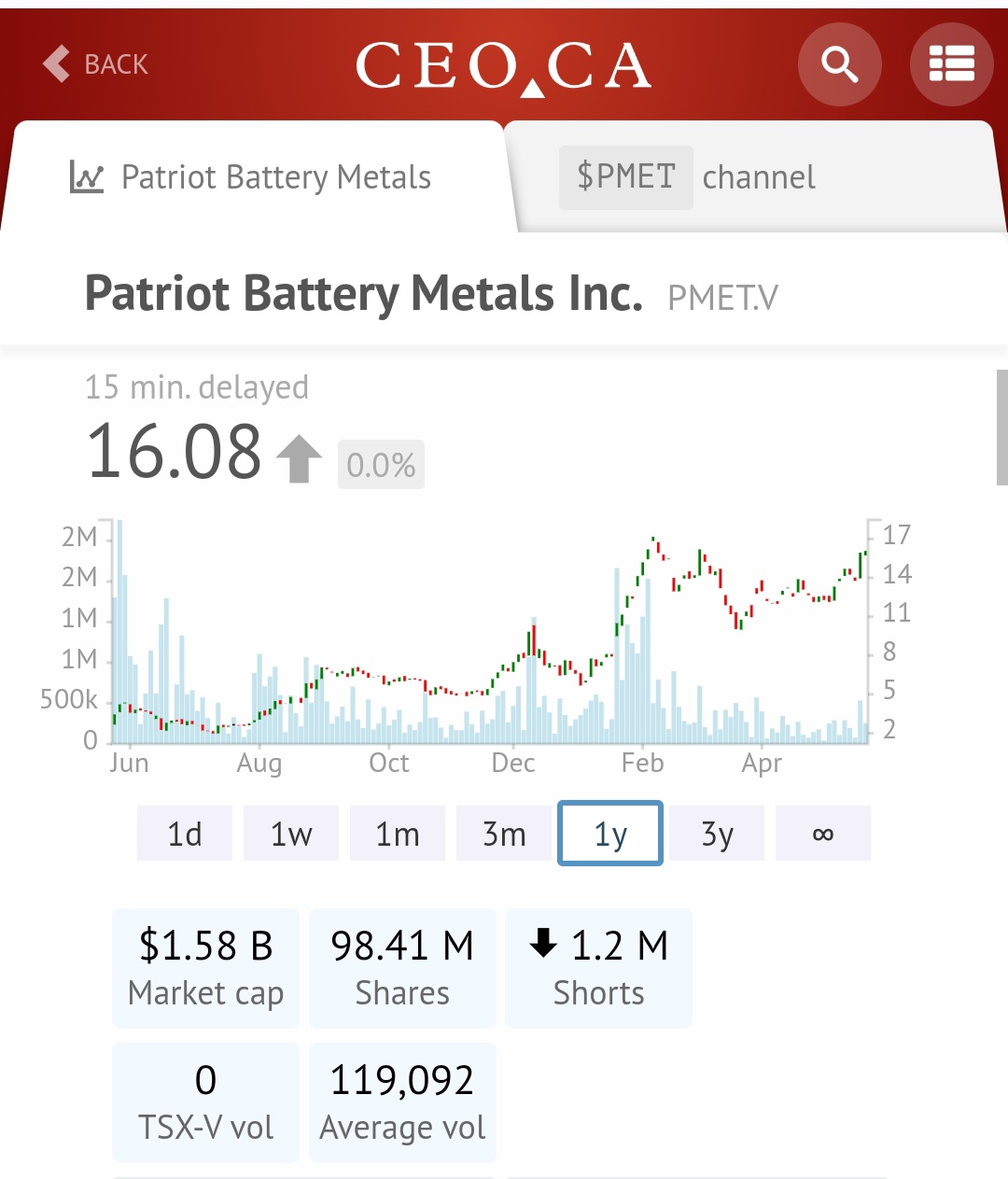Click the page scrollbar thumb
Image resolution: width=1008 pixels, height=1179 pixels.
pyautogui.click(x=1002, y=427)
